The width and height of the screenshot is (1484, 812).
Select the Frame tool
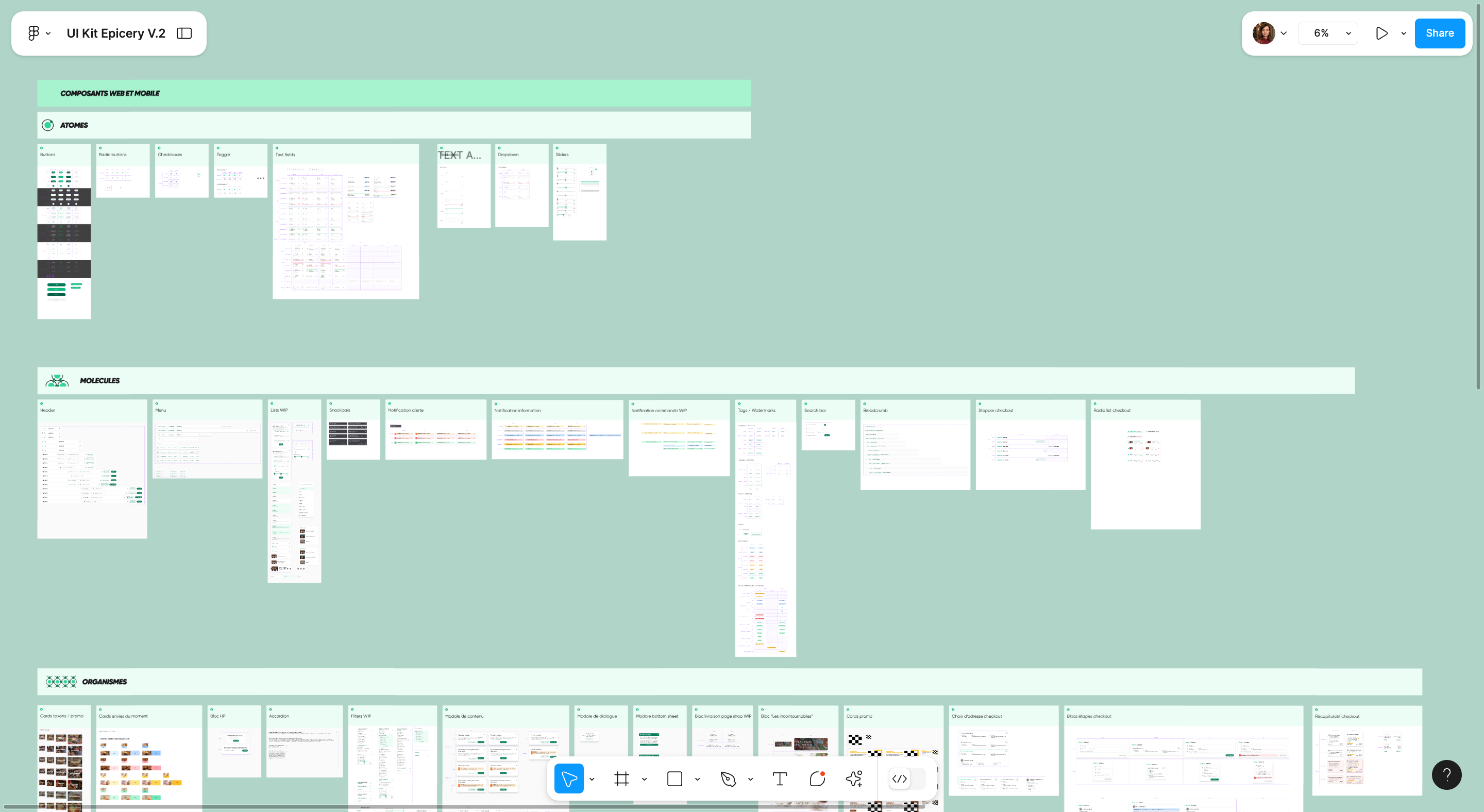point(621,779)
